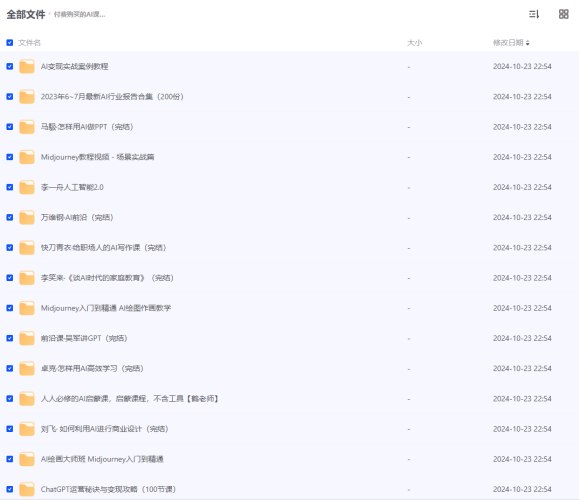Viewport: 580px width, 500px height.
Task: Uncheck the Midjourney入门到精通 AI绘图作画教学 checkbox
Action: pyautogui.click(x=10, y=308)
